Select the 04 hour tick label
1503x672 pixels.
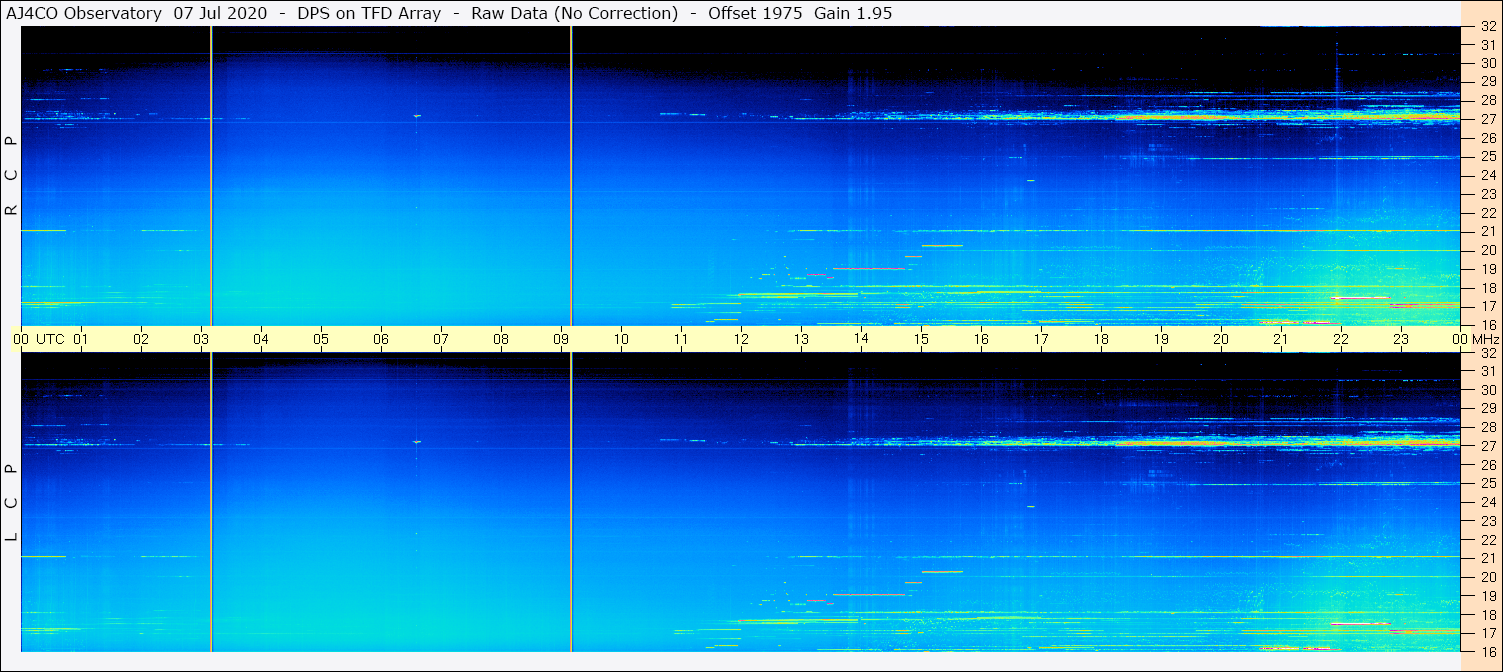coord(261,339)
